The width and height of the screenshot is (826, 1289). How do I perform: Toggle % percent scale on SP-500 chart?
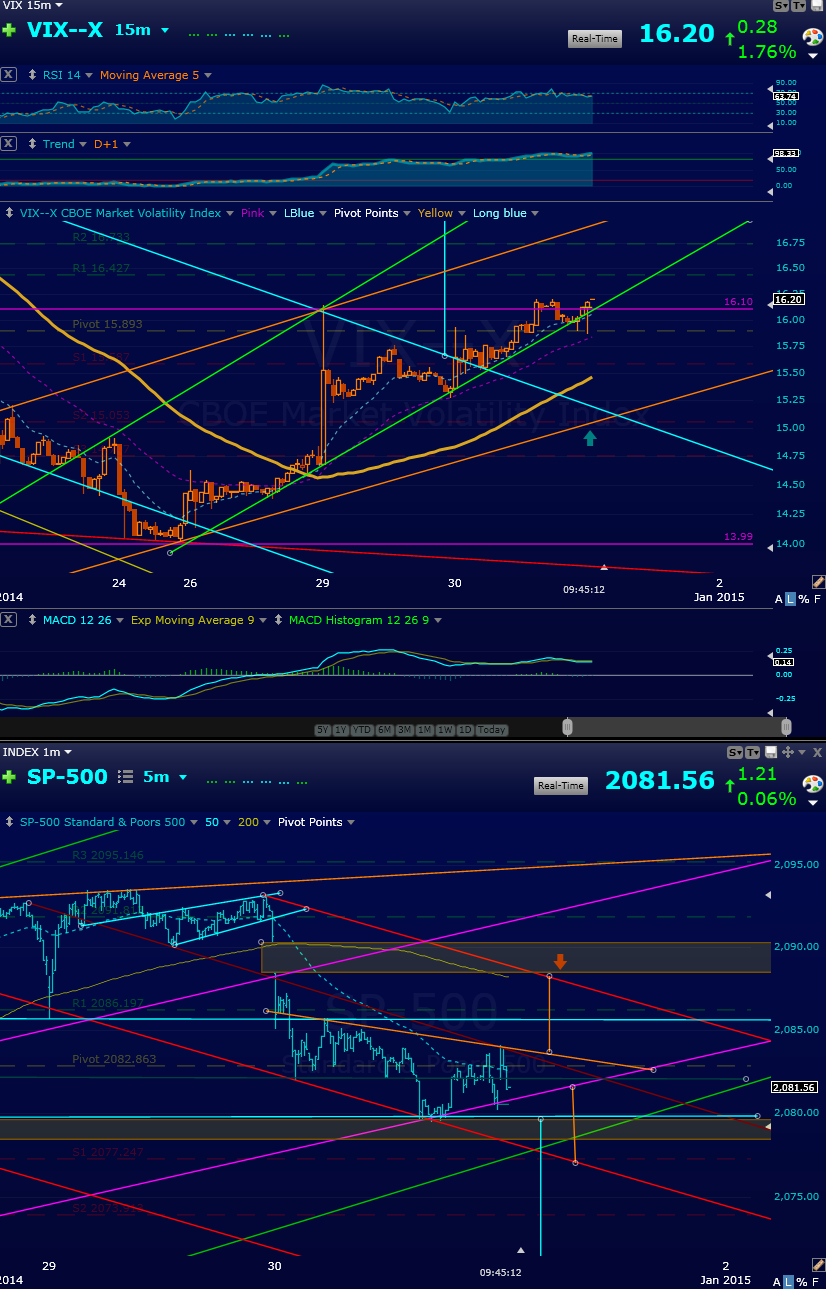click(x=804, y=1281)
